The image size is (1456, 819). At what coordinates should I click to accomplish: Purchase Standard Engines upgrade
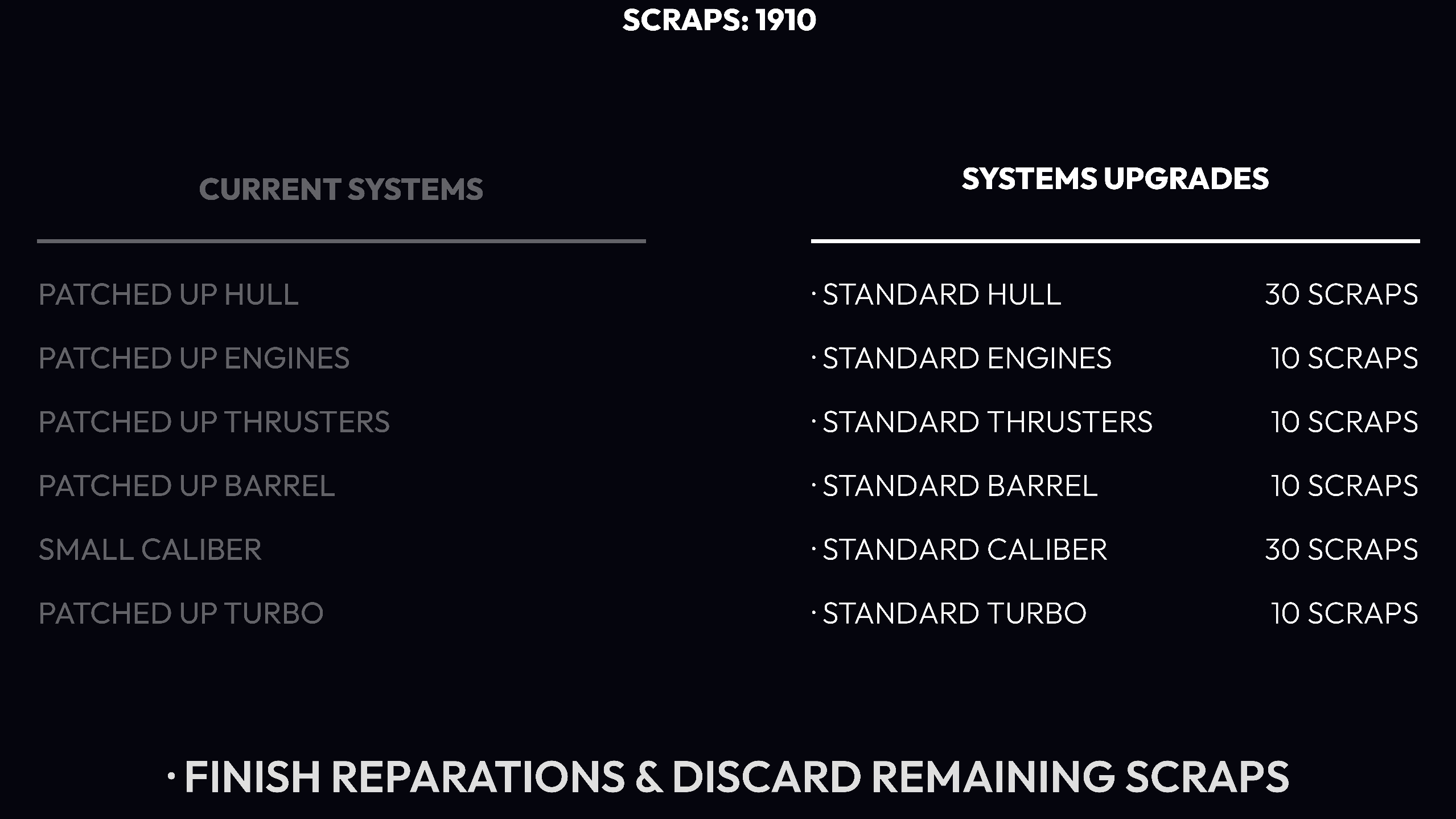966,358
